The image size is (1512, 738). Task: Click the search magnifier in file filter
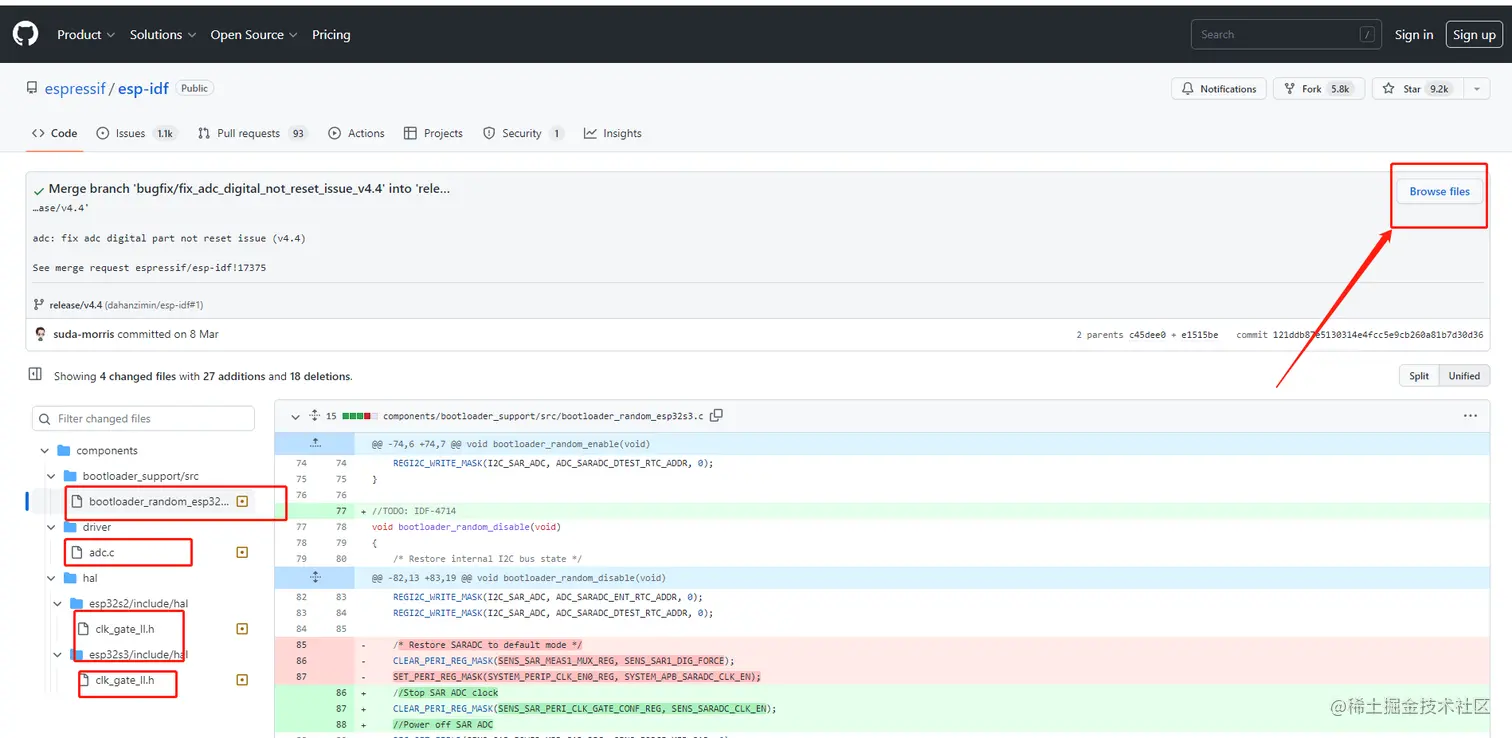45,419
